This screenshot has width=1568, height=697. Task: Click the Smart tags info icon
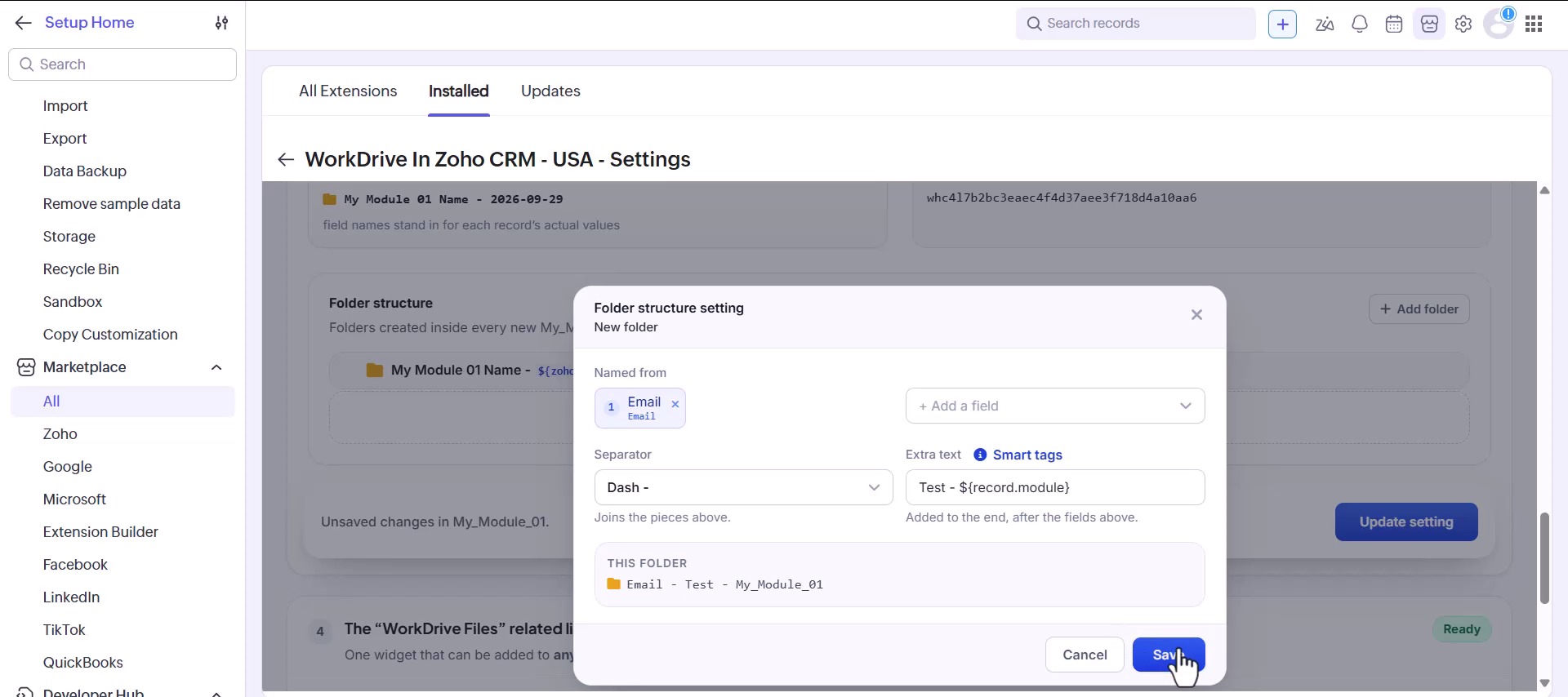(980, 455)
